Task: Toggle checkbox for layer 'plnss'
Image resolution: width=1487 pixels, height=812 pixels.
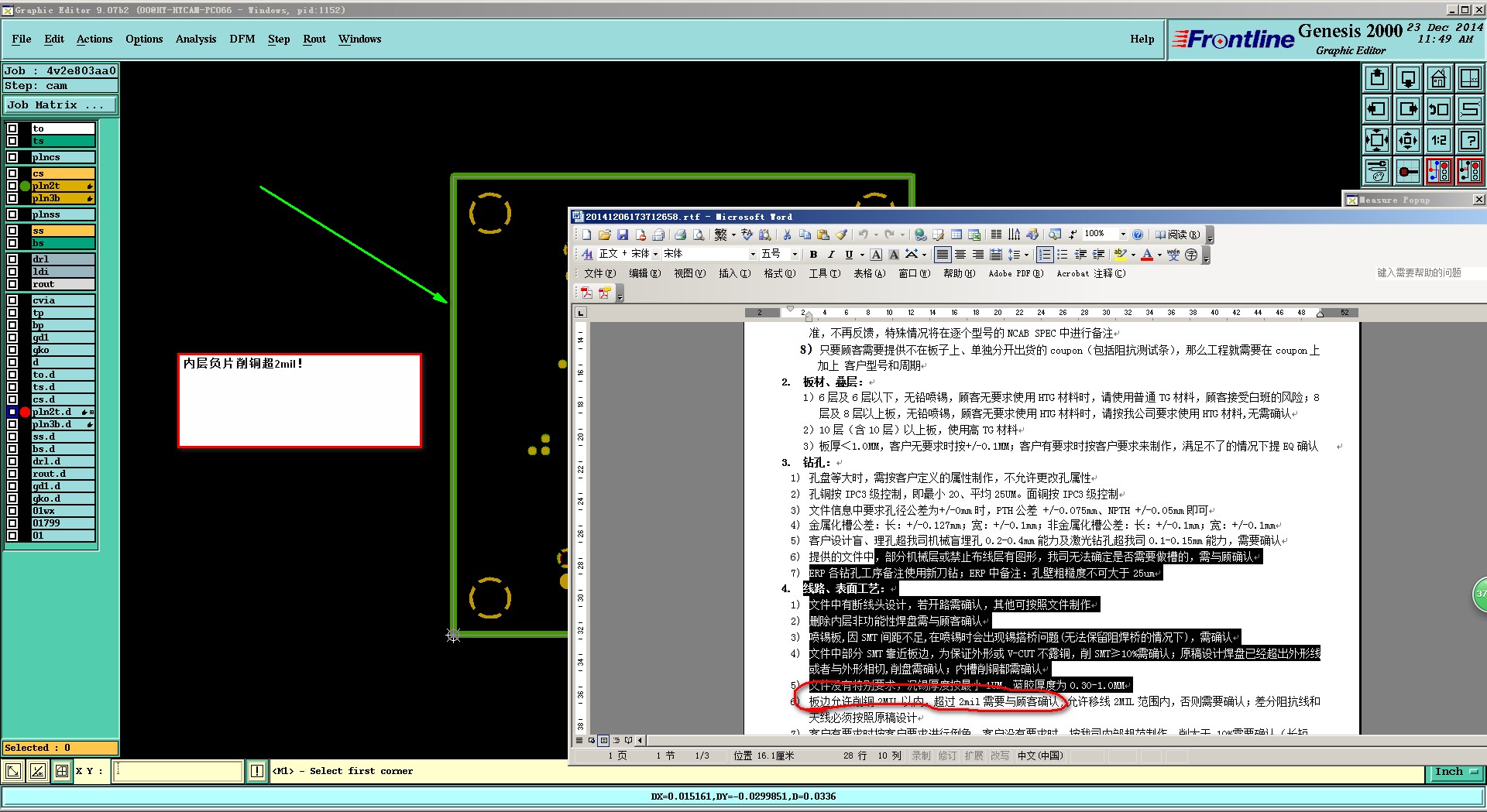Action: pos(12,214)
